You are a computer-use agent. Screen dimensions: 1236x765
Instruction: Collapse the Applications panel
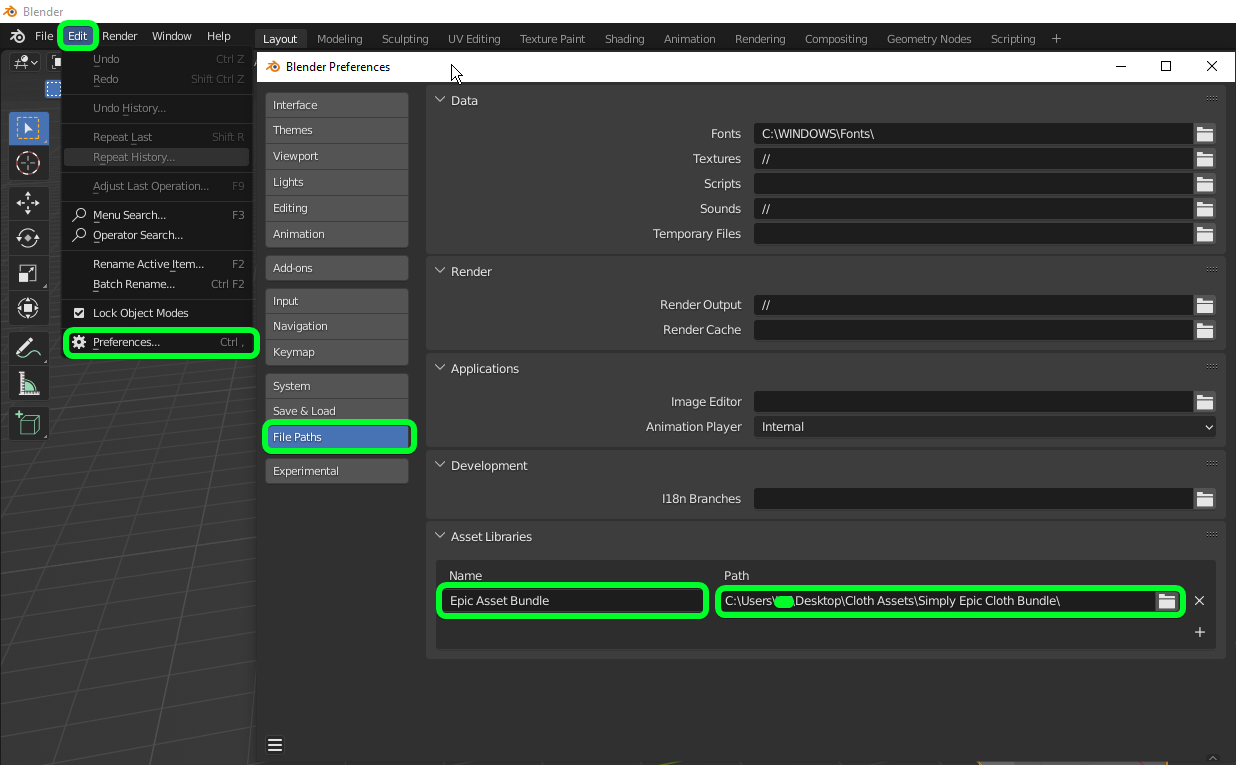(x=441, y=368)
